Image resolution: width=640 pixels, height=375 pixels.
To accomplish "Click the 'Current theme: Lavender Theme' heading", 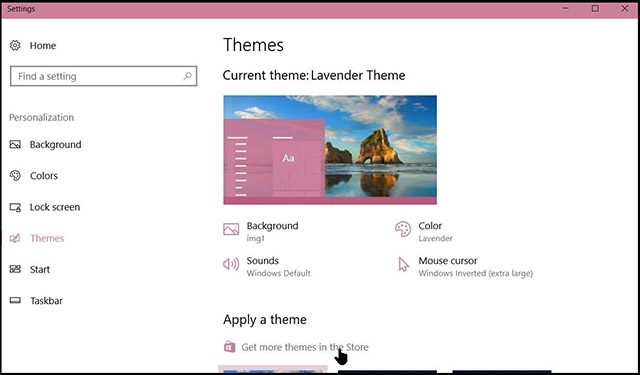I will click(x=314, y=75).
